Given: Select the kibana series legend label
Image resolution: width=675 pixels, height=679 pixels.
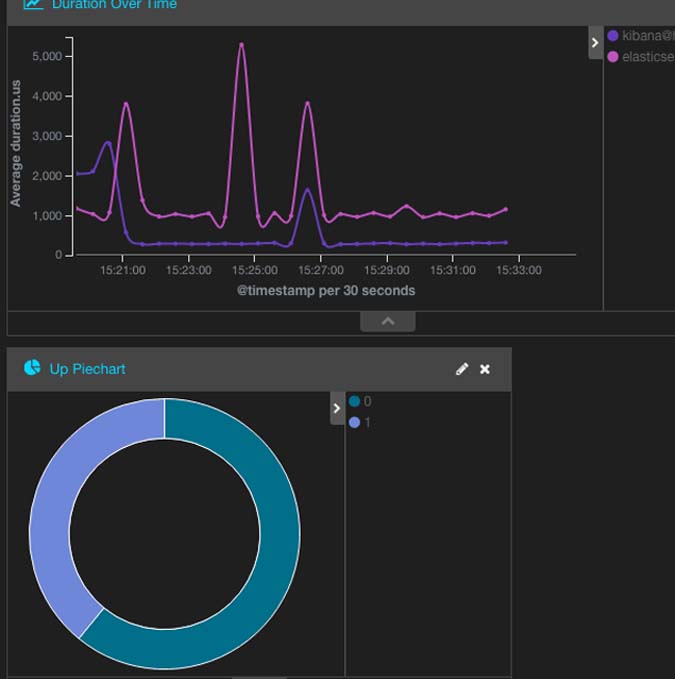Looking at the screenshot, I should tap(647, 36).
